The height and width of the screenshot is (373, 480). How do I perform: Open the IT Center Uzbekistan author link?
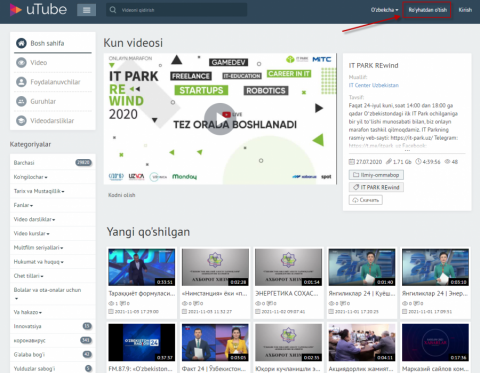point(374,85)
